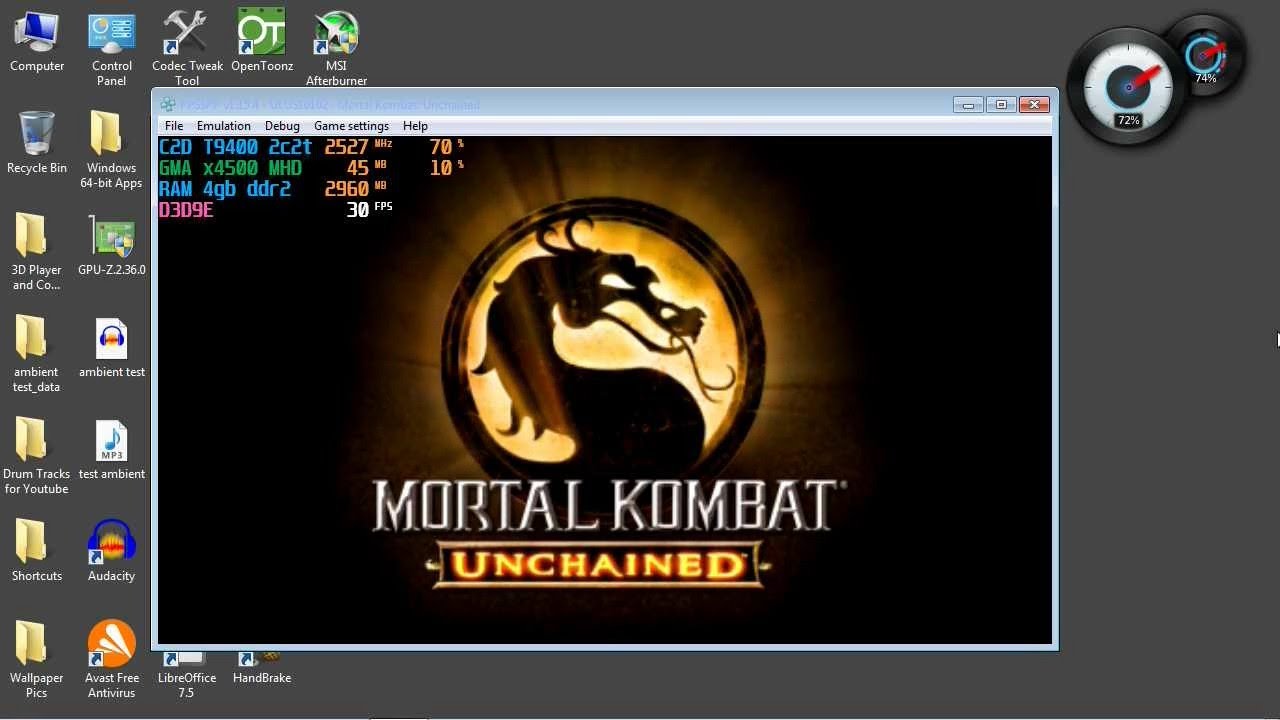Click the Mortal Kombat Unchained title logo
Image resolution: width=1280 pixels, height=720 pixels.
(x=607, y=532)
